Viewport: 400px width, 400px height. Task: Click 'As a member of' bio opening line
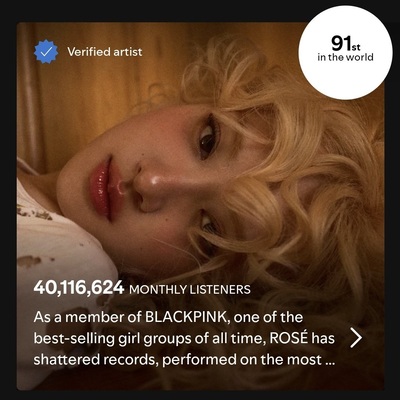(x=87, y=317)
